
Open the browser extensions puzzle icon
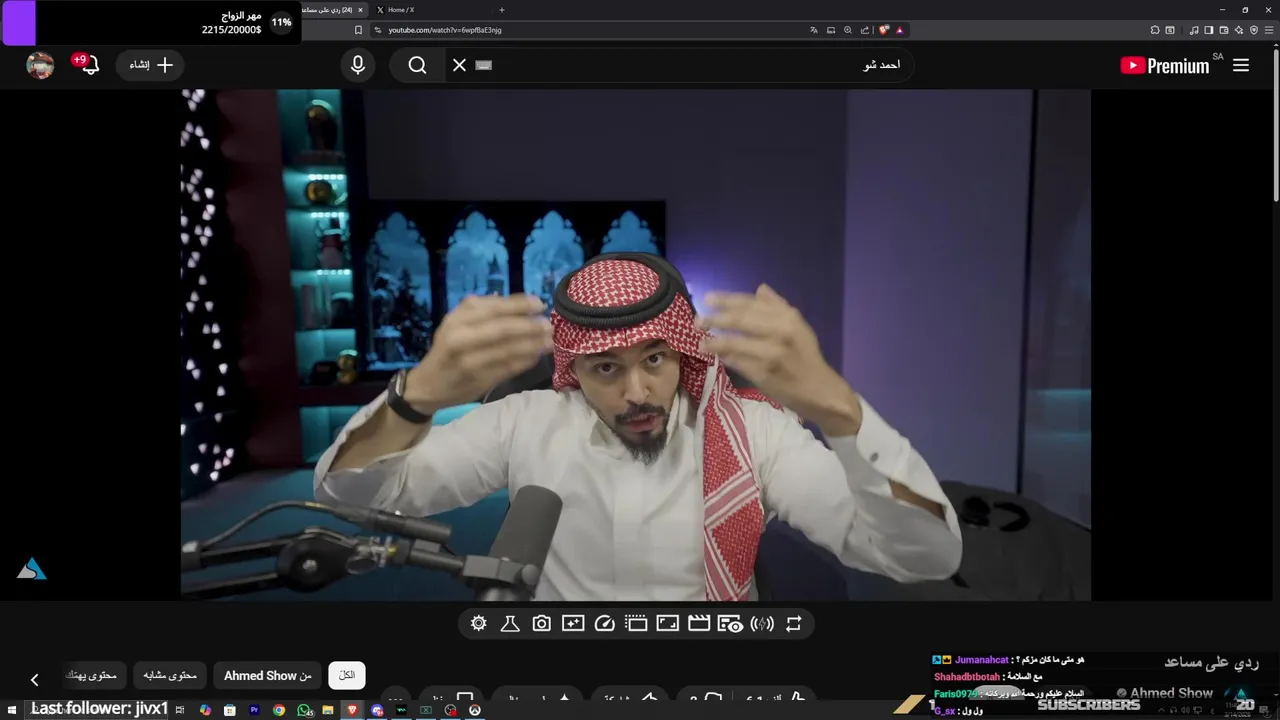click(x=1155, y=30)
